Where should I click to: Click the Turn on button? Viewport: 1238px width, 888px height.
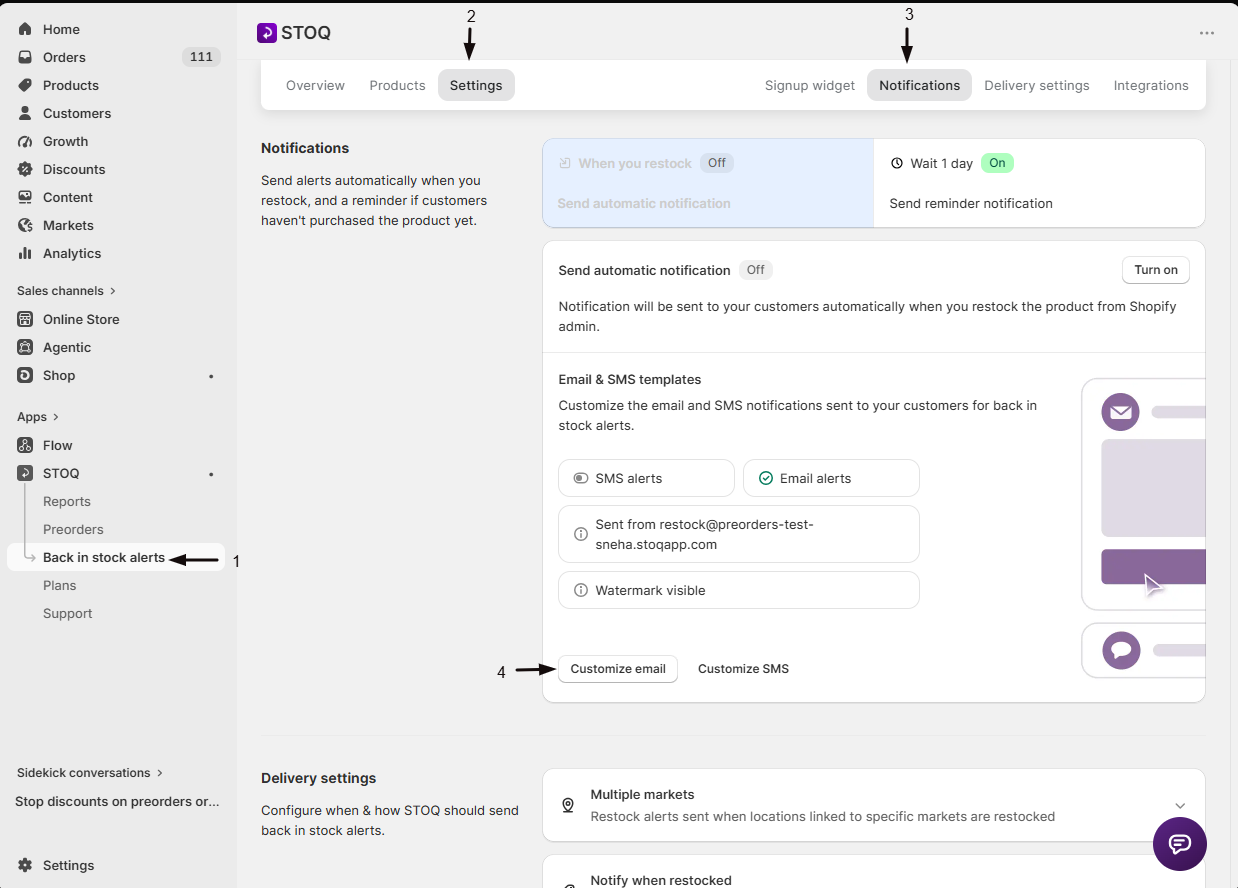1156,270
